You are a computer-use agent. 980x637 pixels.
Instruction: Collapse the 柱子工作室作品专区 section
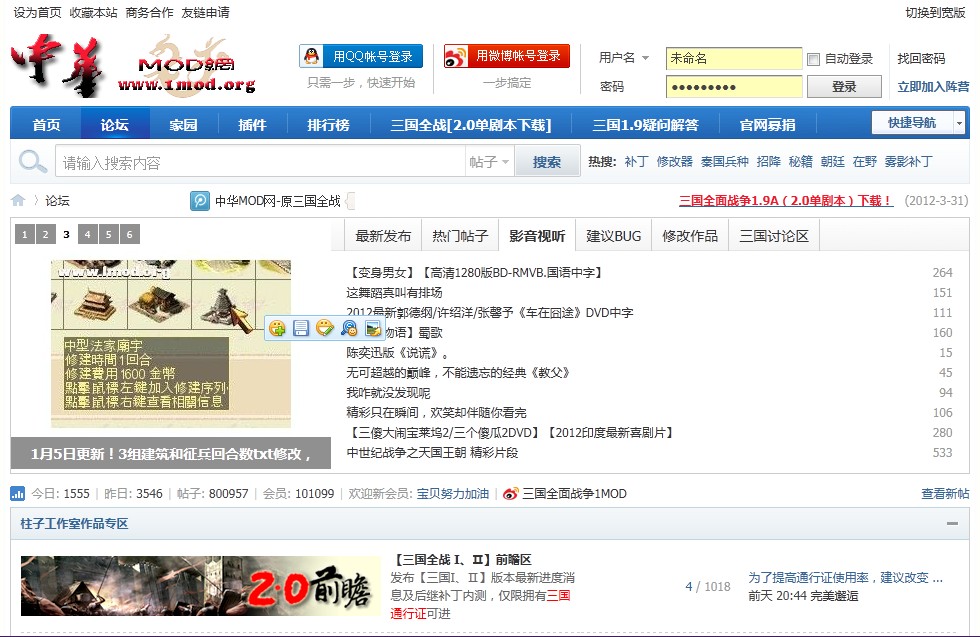click(x=953, y=524)
